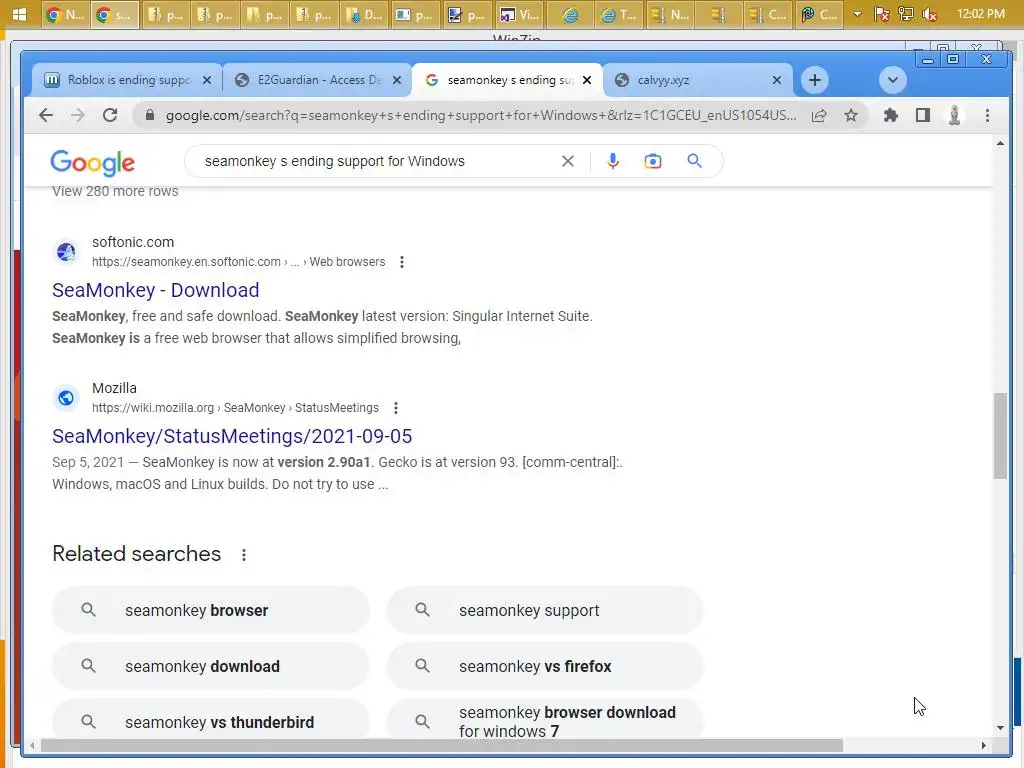Search by image with camera icon
The image size is (1024, 768).
[x=652, y=161]
